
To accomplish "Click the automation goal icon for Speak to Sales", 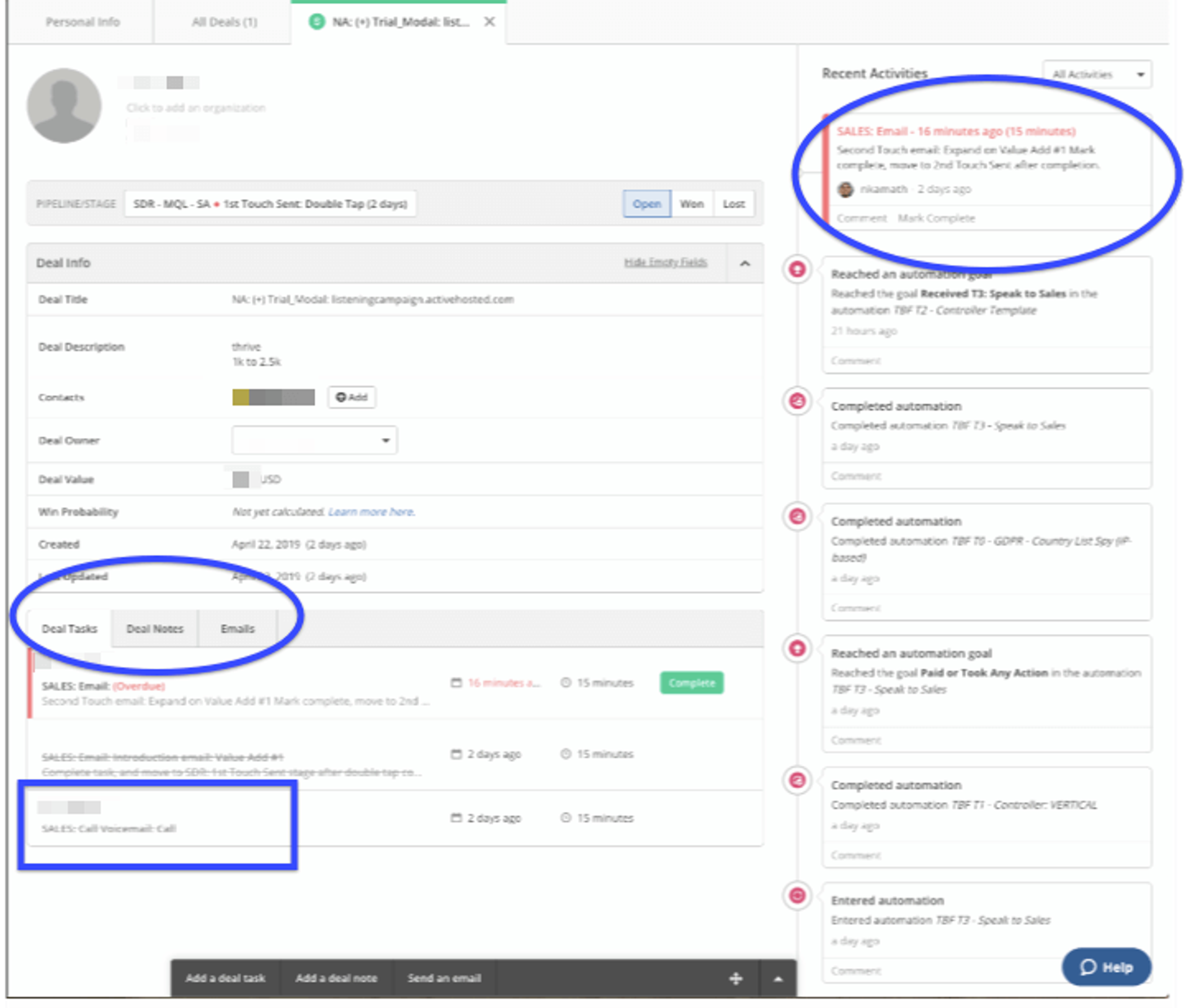I will [x=797, y=270].
